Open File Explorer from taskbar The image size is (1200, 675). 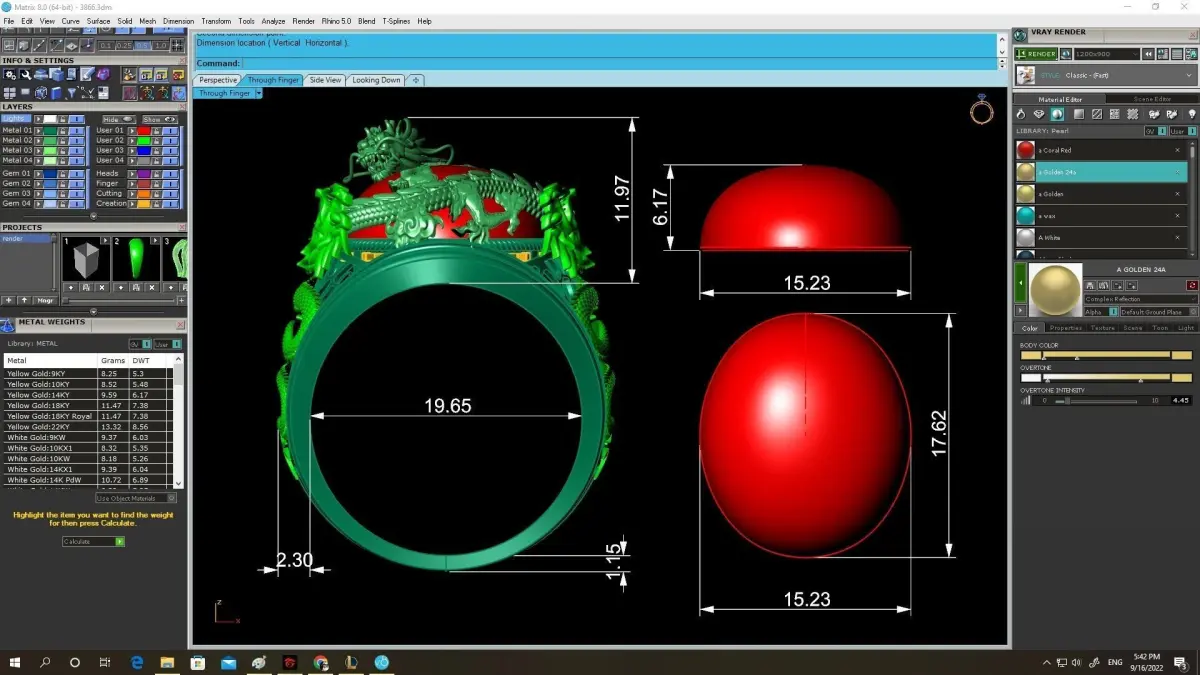pyautogui.click(x=167, y=662)
